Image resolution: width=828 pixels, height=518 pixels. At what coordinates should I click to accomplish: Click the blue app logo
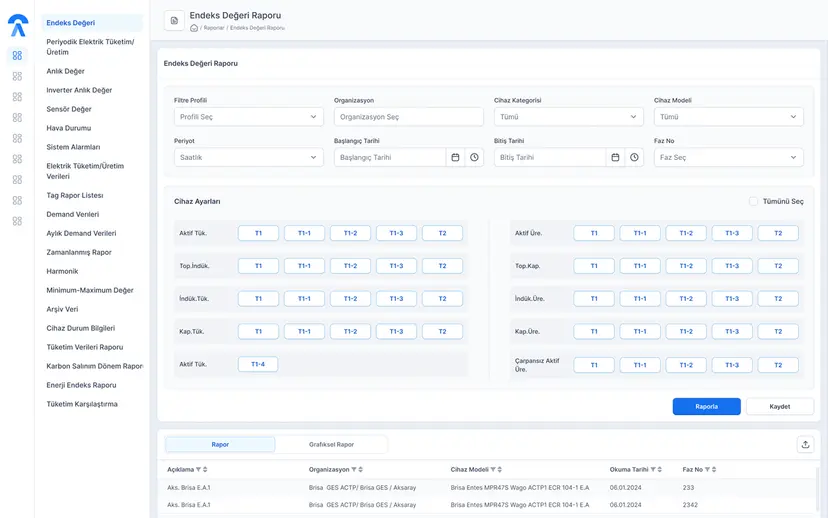click(17, 25)
